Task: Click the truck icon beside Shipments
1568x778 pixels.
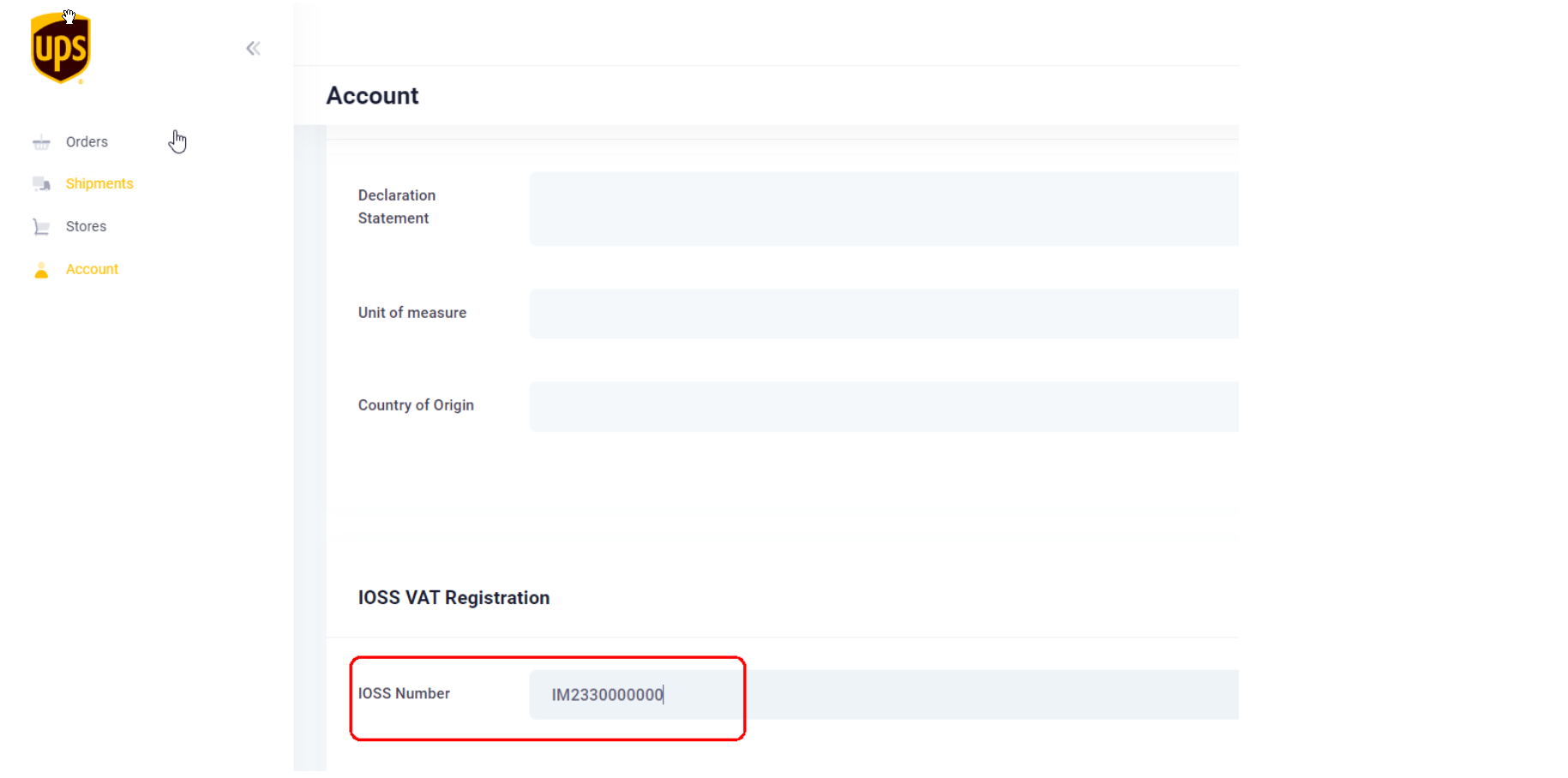Action: point(41,184)
